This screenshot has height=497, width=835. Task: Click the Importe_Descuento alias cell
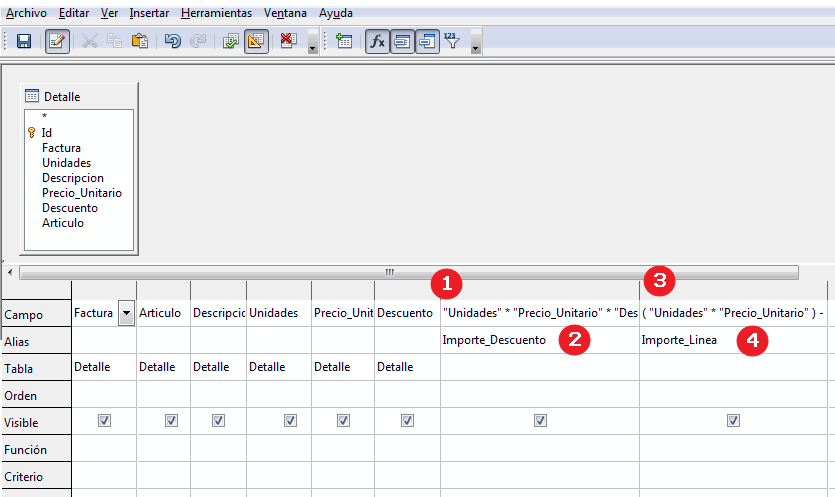540,340
